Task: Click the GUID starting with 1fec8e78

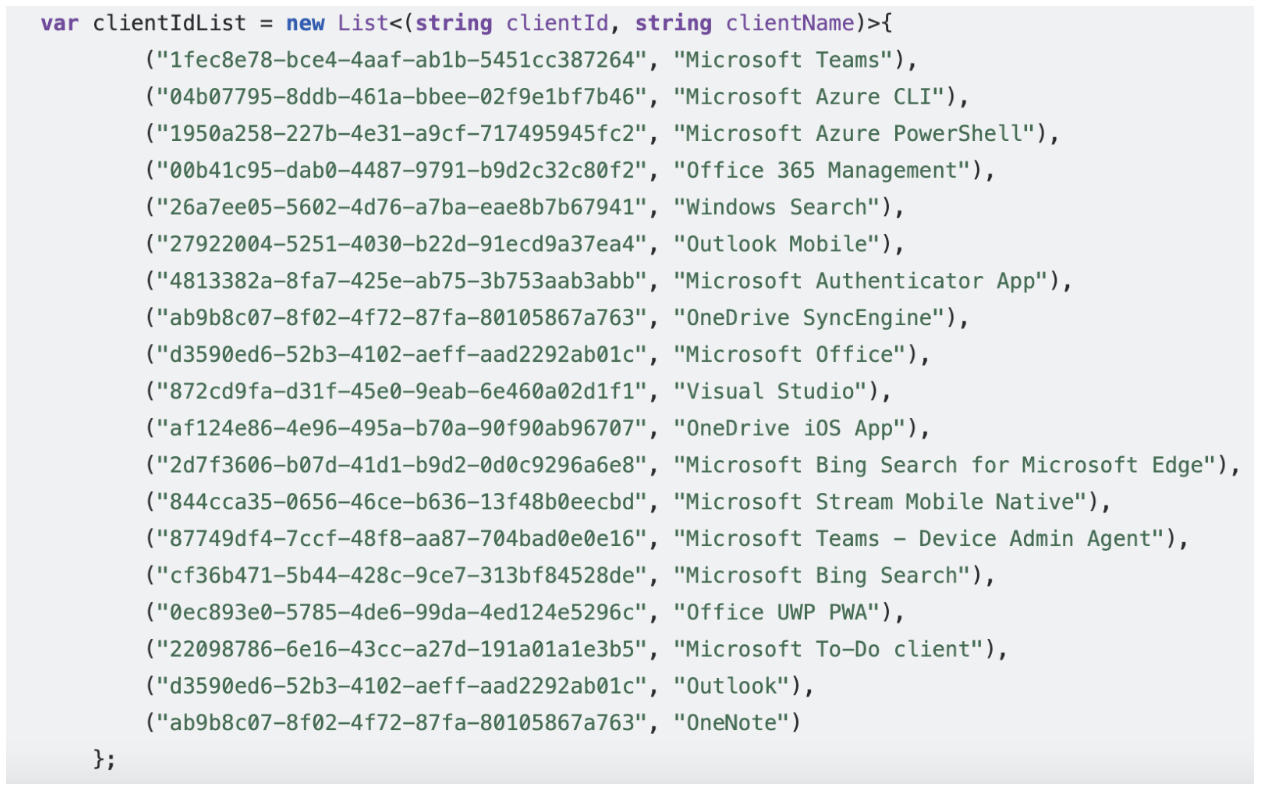Action: [398, 60]
